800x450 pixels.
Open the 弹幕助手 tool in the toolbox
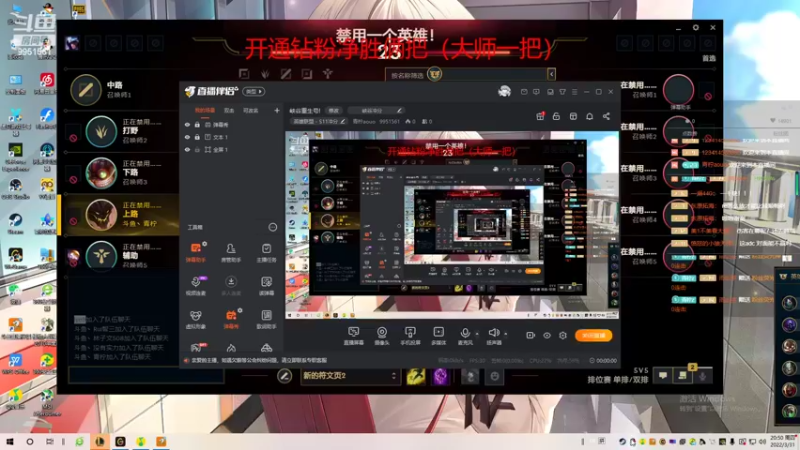tap(196, 253)
